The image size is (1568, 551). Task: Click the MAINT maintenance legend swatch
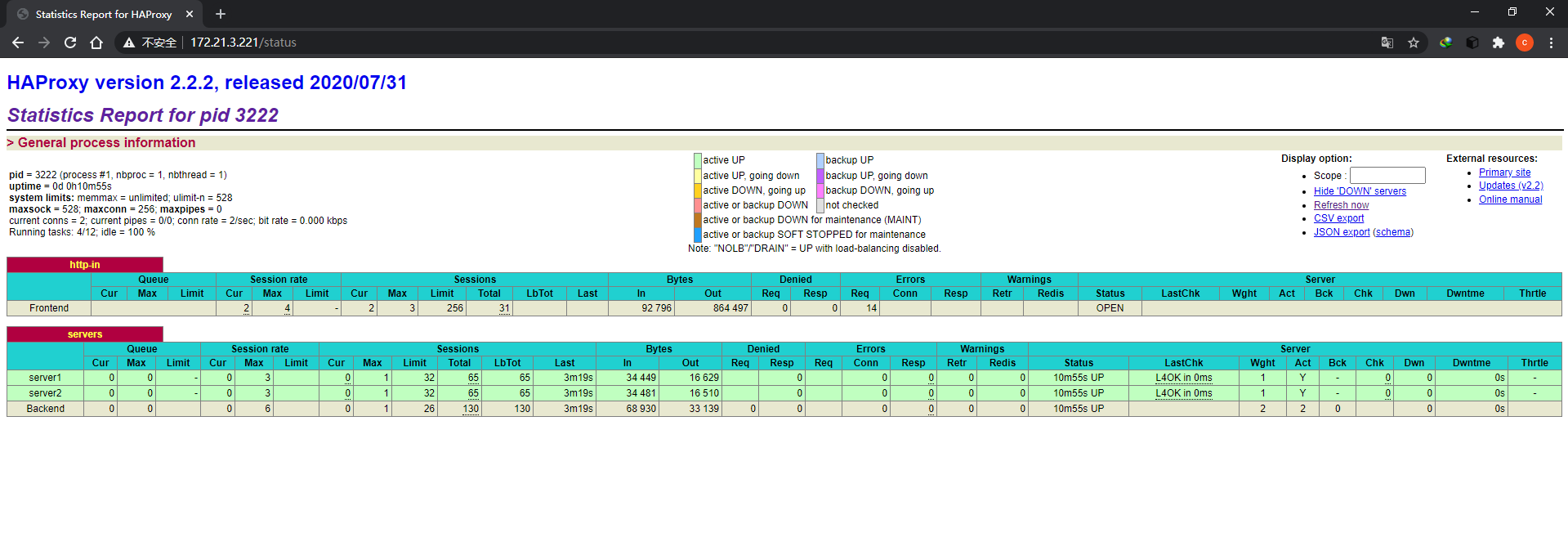click(x=698, y=220)
